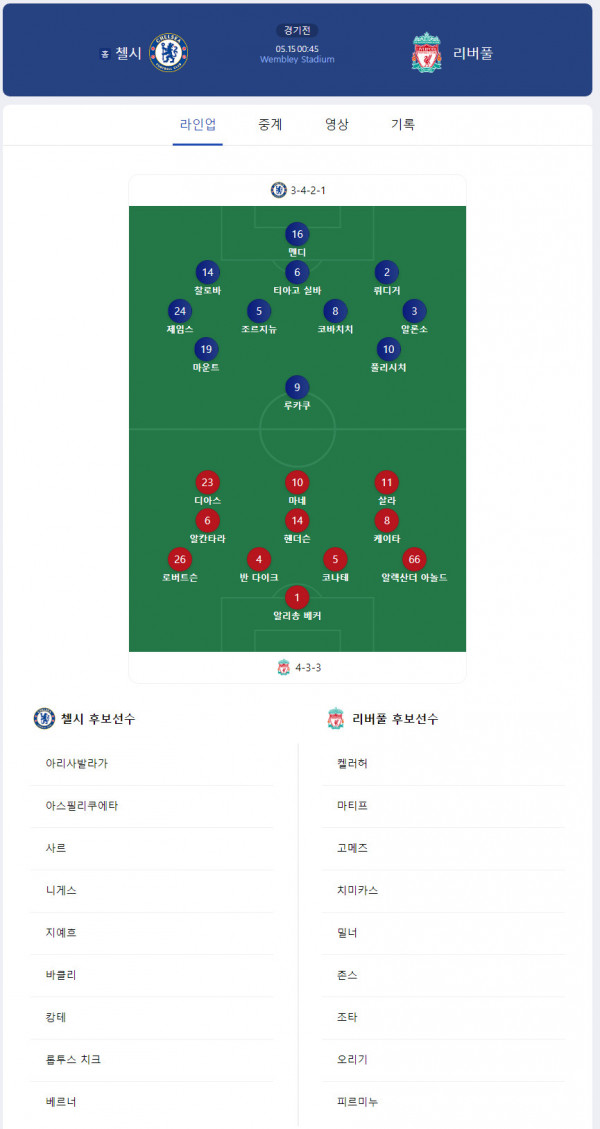Select Liverpool player number 66 marker
This screenshot has height=1129, width=600.
pos(413,559)
